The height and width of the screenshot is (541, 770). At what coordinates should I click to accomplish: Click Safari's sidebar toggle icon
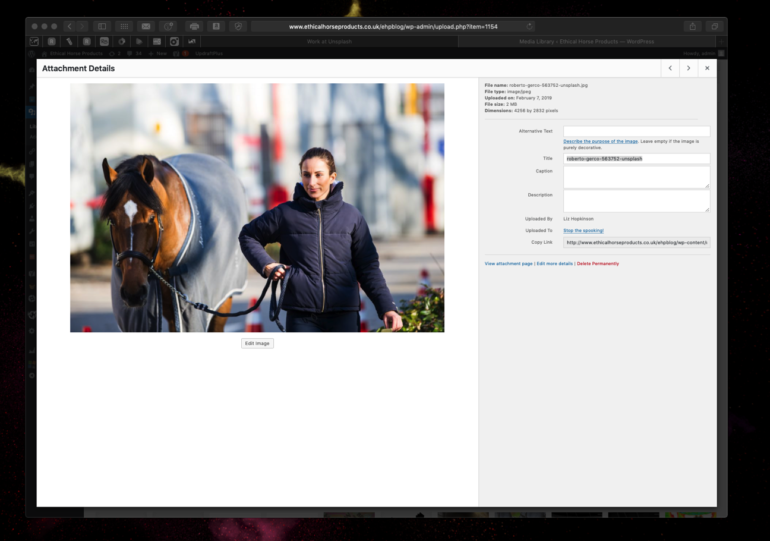[101, 26]
